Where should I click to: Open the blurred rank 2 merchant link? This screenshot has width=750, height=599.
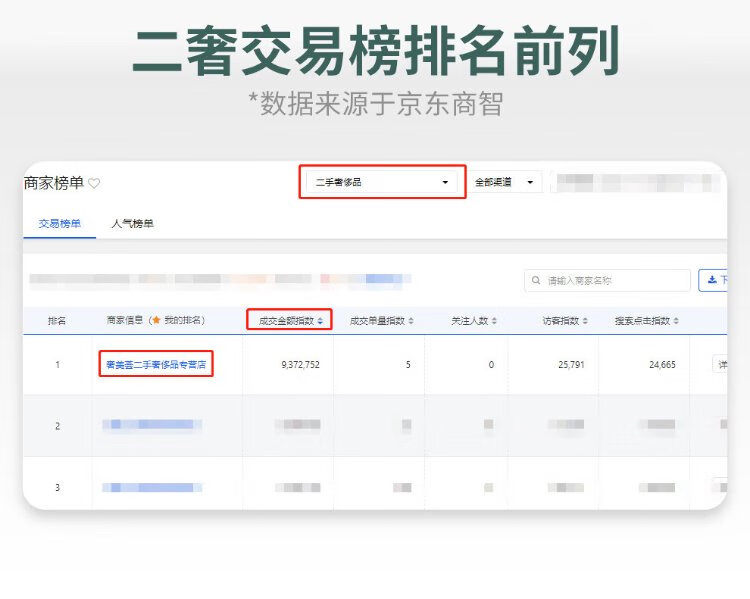click(152, 426)
